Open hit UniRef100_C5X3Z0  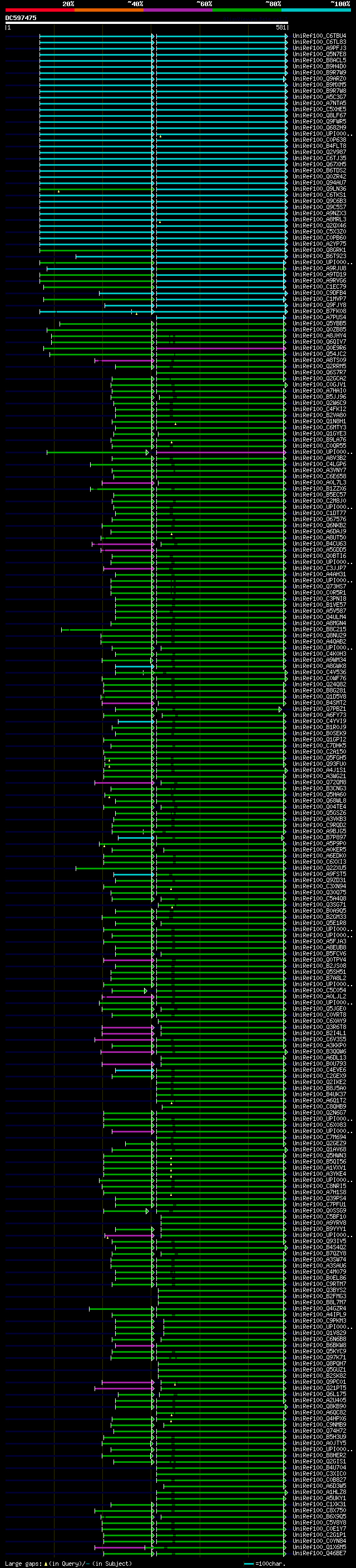(319, 232)
